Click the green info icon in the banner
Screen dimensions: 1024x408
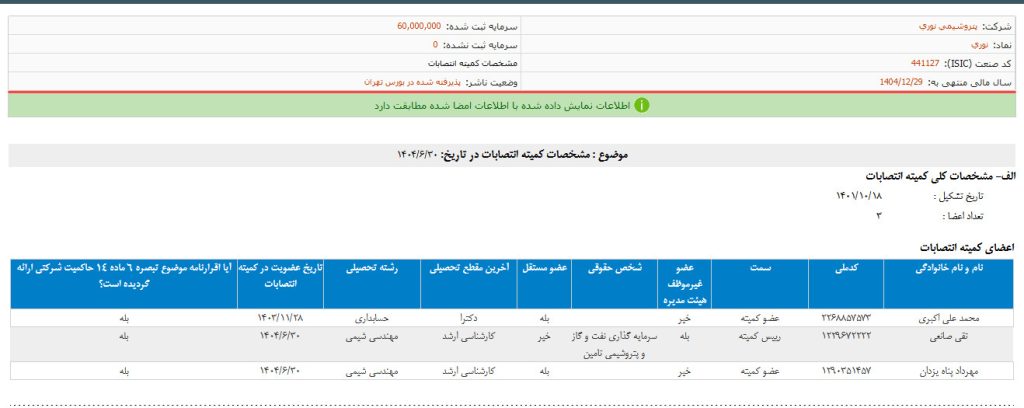tap(642, 104)
